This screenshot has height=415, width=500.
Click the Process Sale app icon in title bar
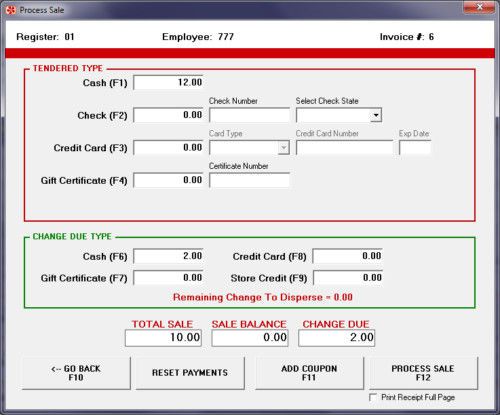click(11, 10)
